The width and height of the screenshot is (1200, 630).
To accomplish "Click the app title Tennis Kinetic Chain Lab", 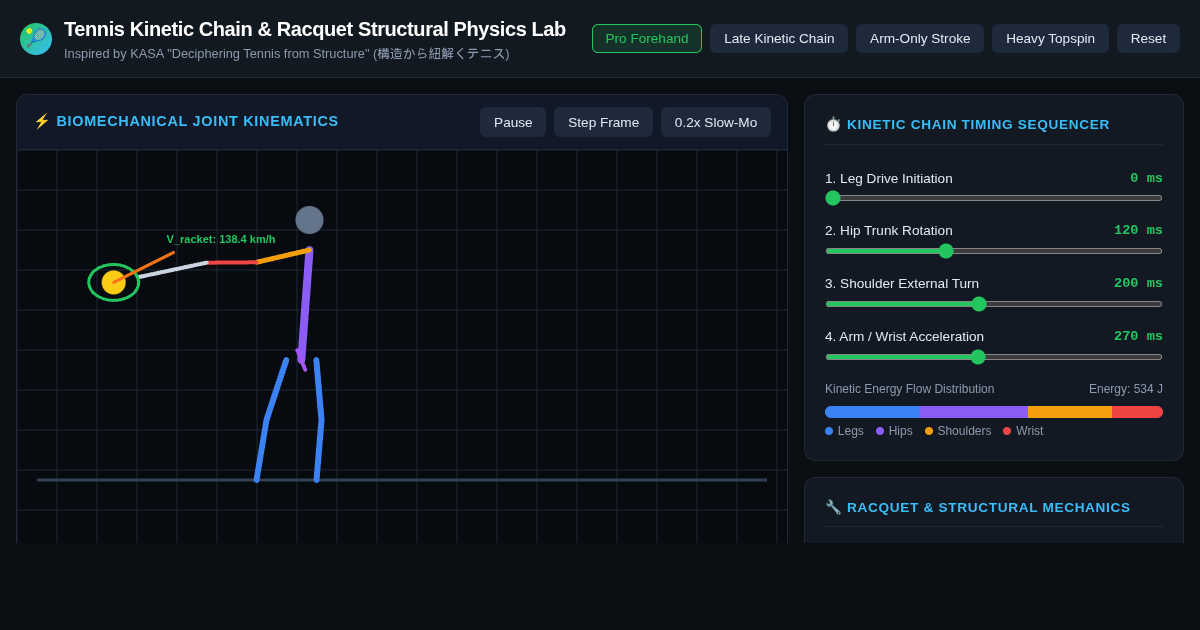I will (x=315, y=29).
